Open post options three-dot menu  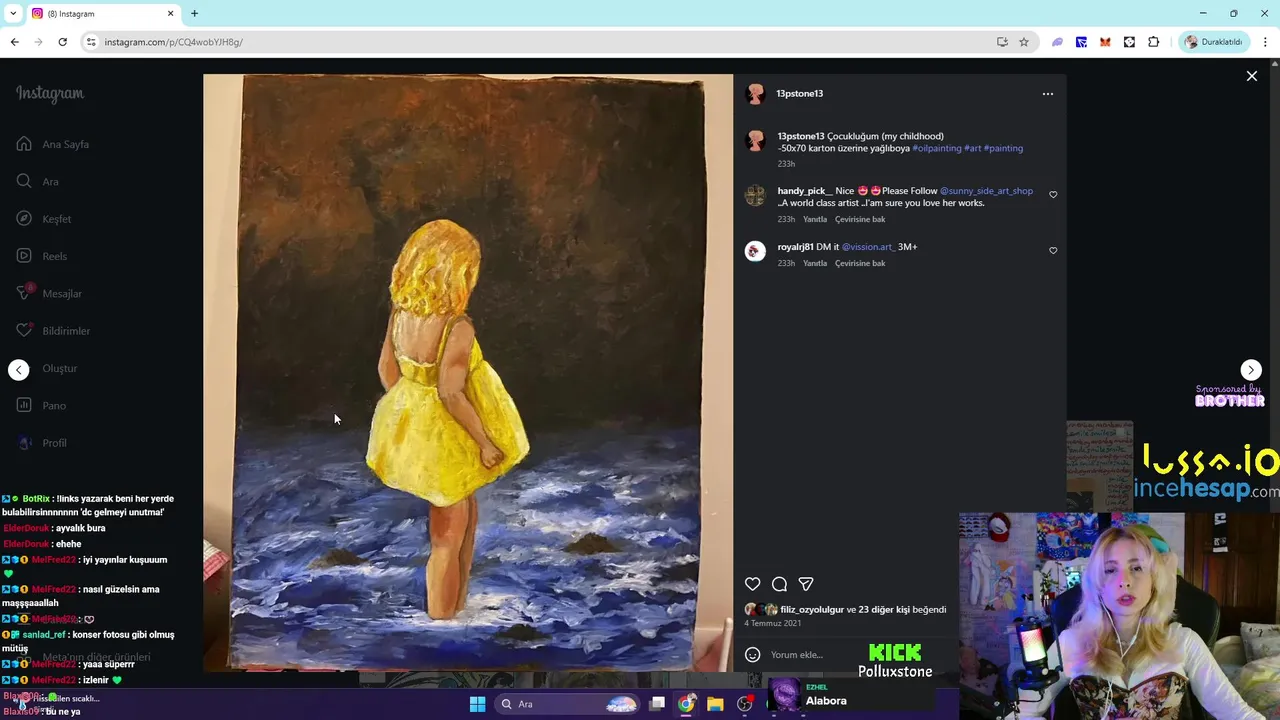tap(1047, 94)
